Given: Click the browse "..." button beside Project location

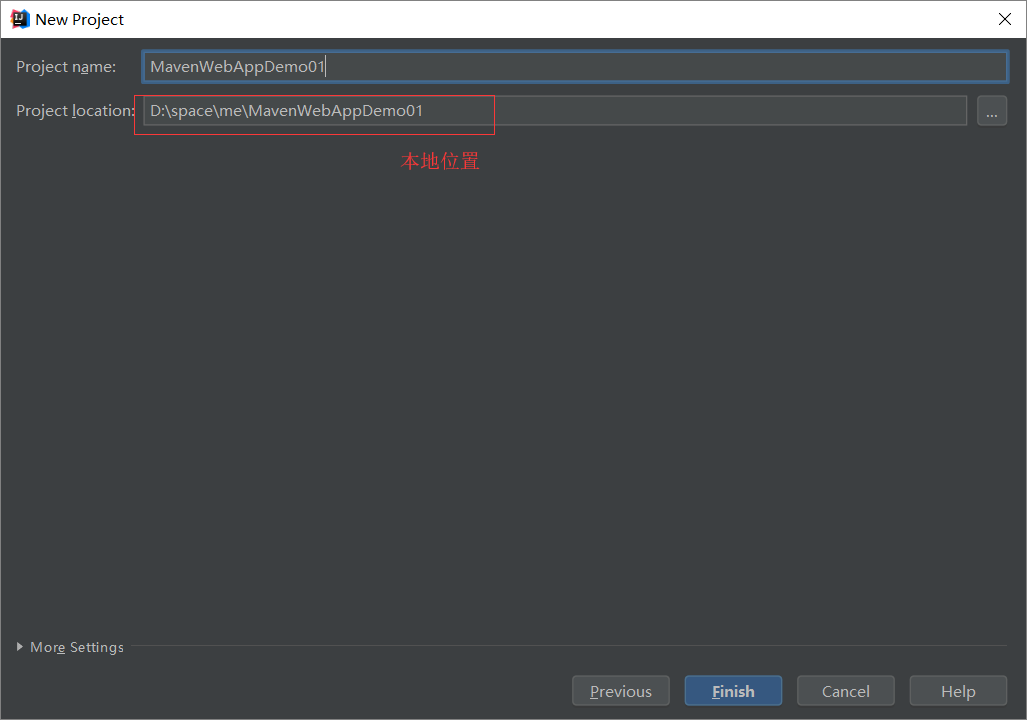Looking at the screenshot, I should pos(992,110).
